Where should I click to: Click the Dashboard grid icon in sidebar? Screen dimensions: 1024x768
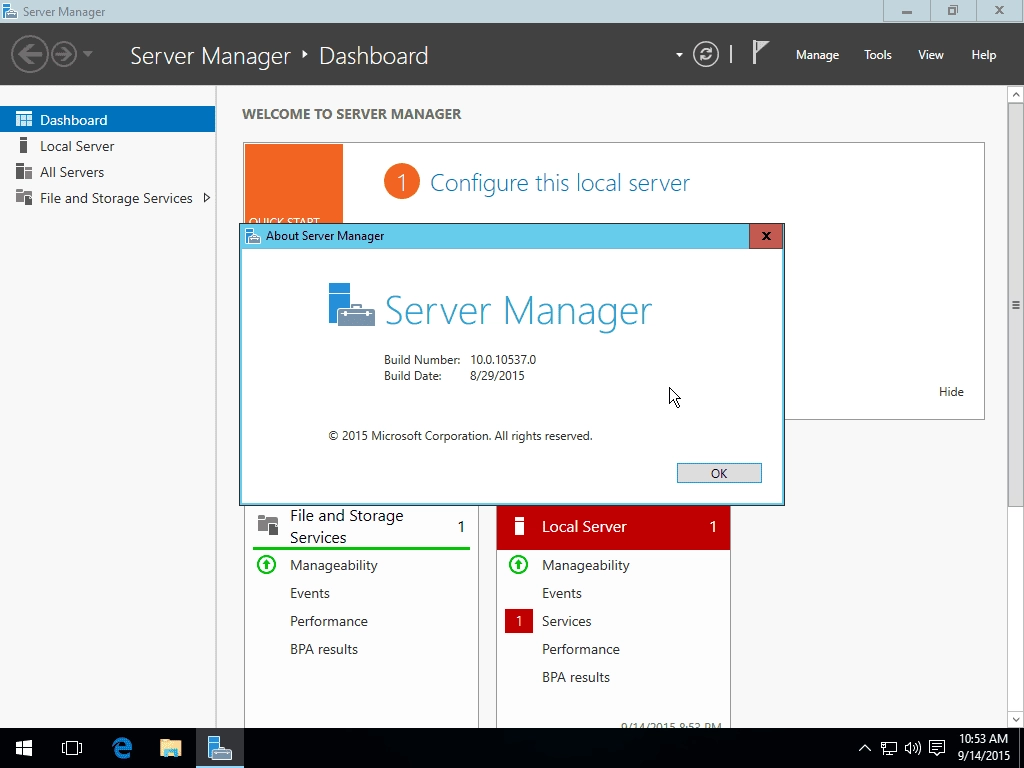24,119
